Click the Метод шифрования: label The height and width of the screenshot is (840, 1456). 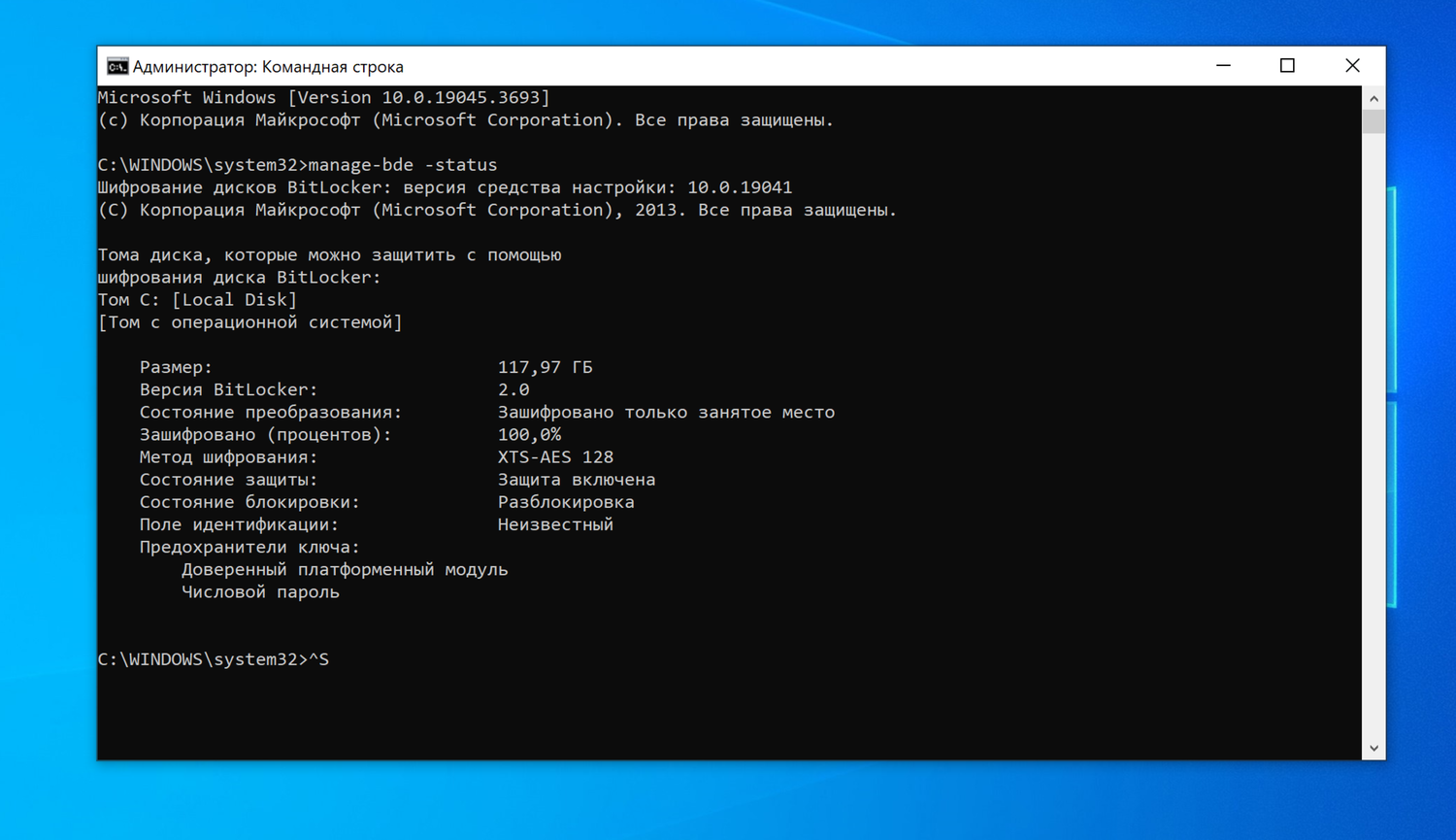(x=229, y=457)
